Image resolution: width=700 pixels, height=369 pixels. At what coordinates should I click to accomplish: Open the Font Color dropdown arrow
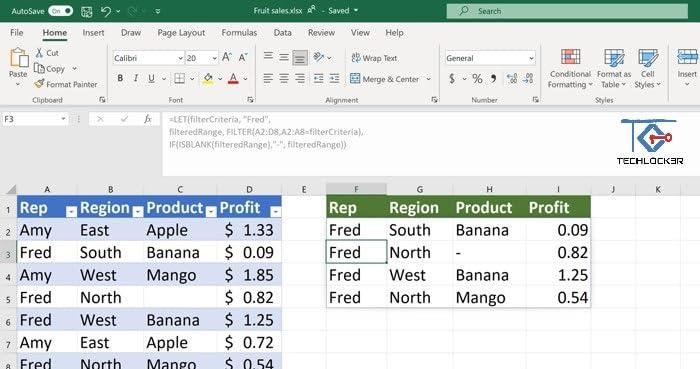pyautogui.click(x=246, y=79)
